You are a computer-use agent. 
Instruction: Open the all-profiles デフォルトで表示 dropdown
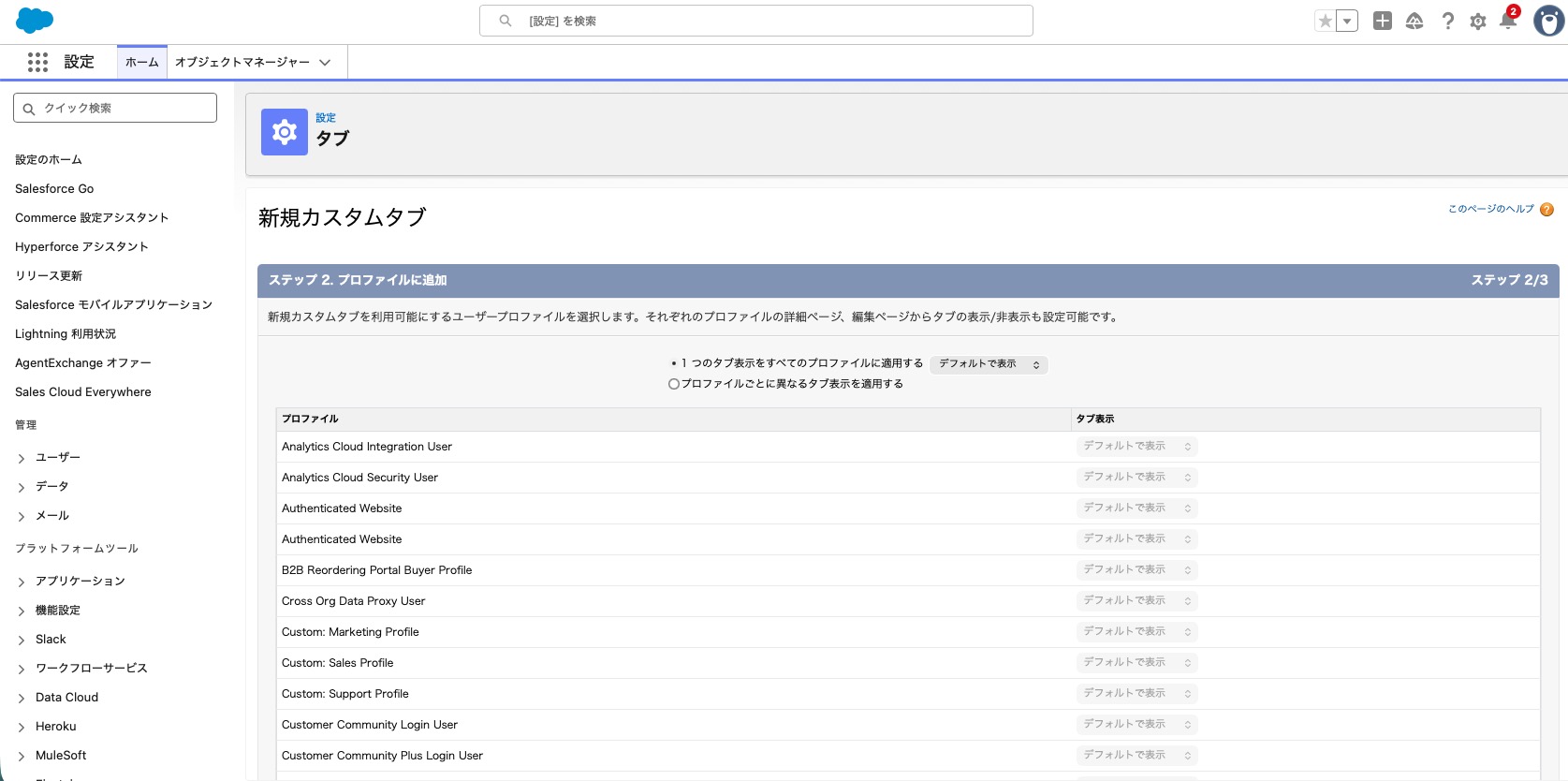click(x=989, y=364)
